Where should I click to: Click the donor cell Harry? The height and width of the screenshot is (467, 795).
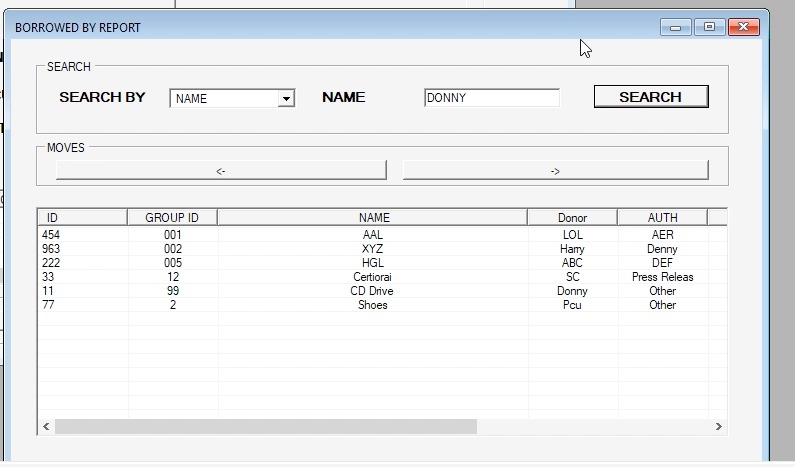click(572, 249)
